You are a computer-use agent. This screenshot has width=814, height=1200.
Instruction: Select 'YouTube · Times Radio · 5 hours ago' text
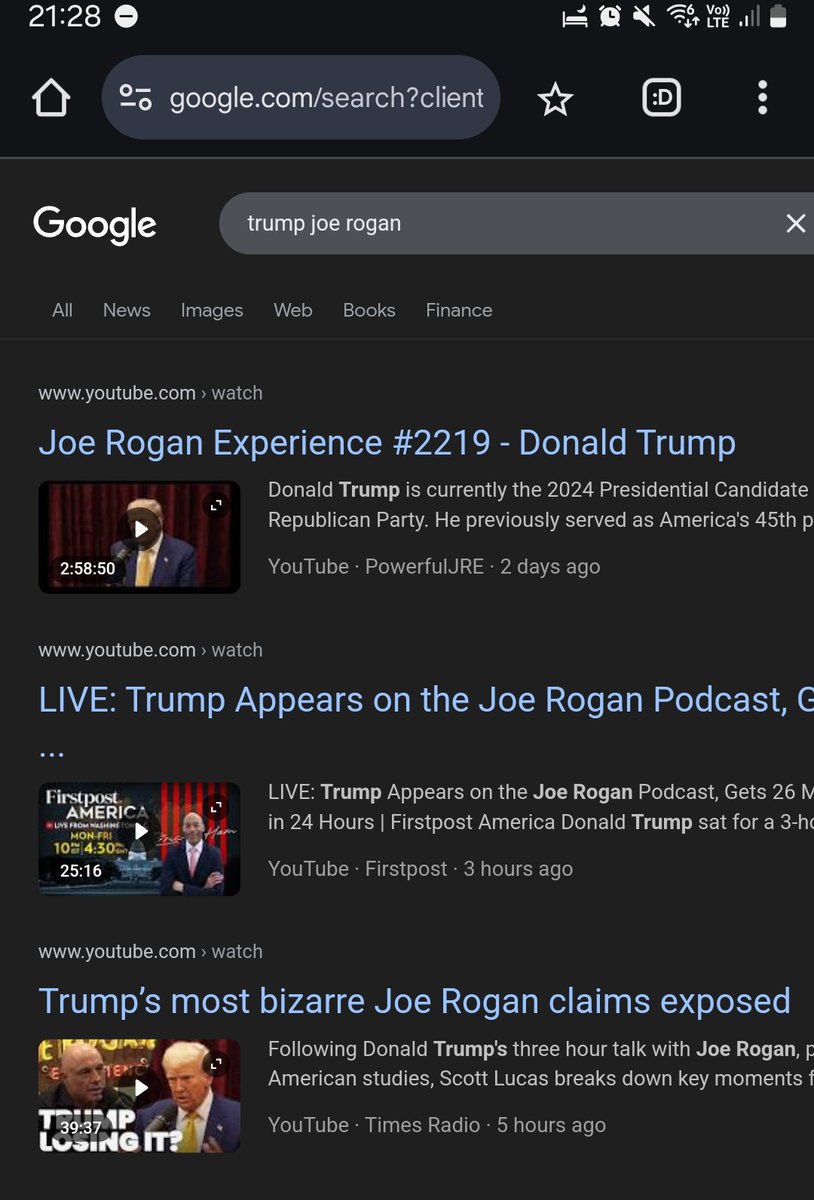pyautogui.click(x=437, y=1125)
